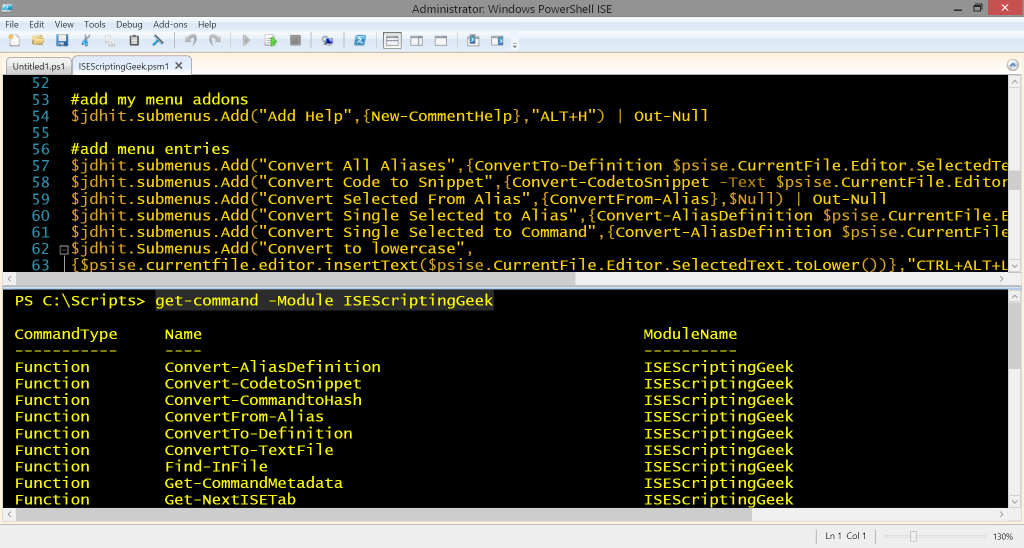
Task: Open the View menu
Action: pyautogui.click(x=64, y=24)
